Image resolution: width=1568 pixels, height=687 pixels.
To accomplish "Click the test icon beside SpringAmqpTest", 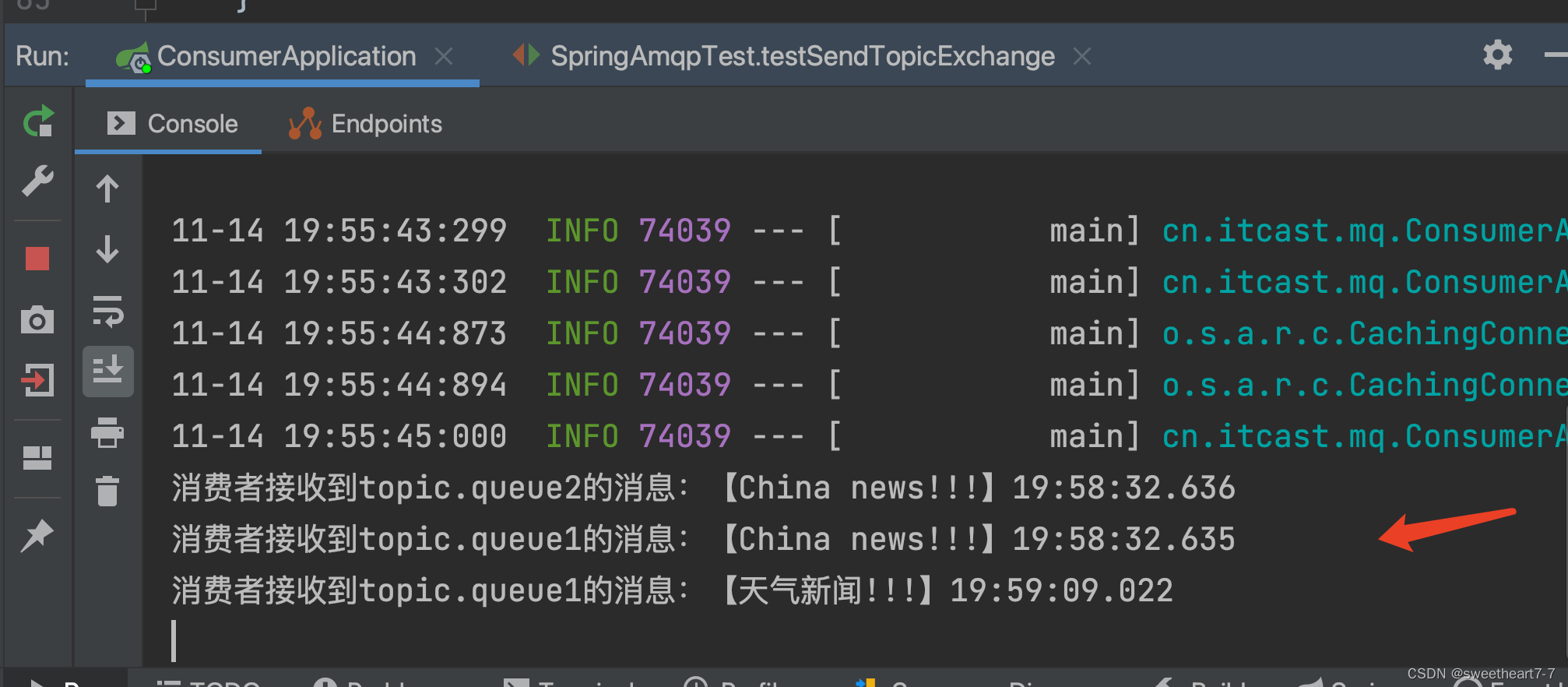I will click(526, 55).
